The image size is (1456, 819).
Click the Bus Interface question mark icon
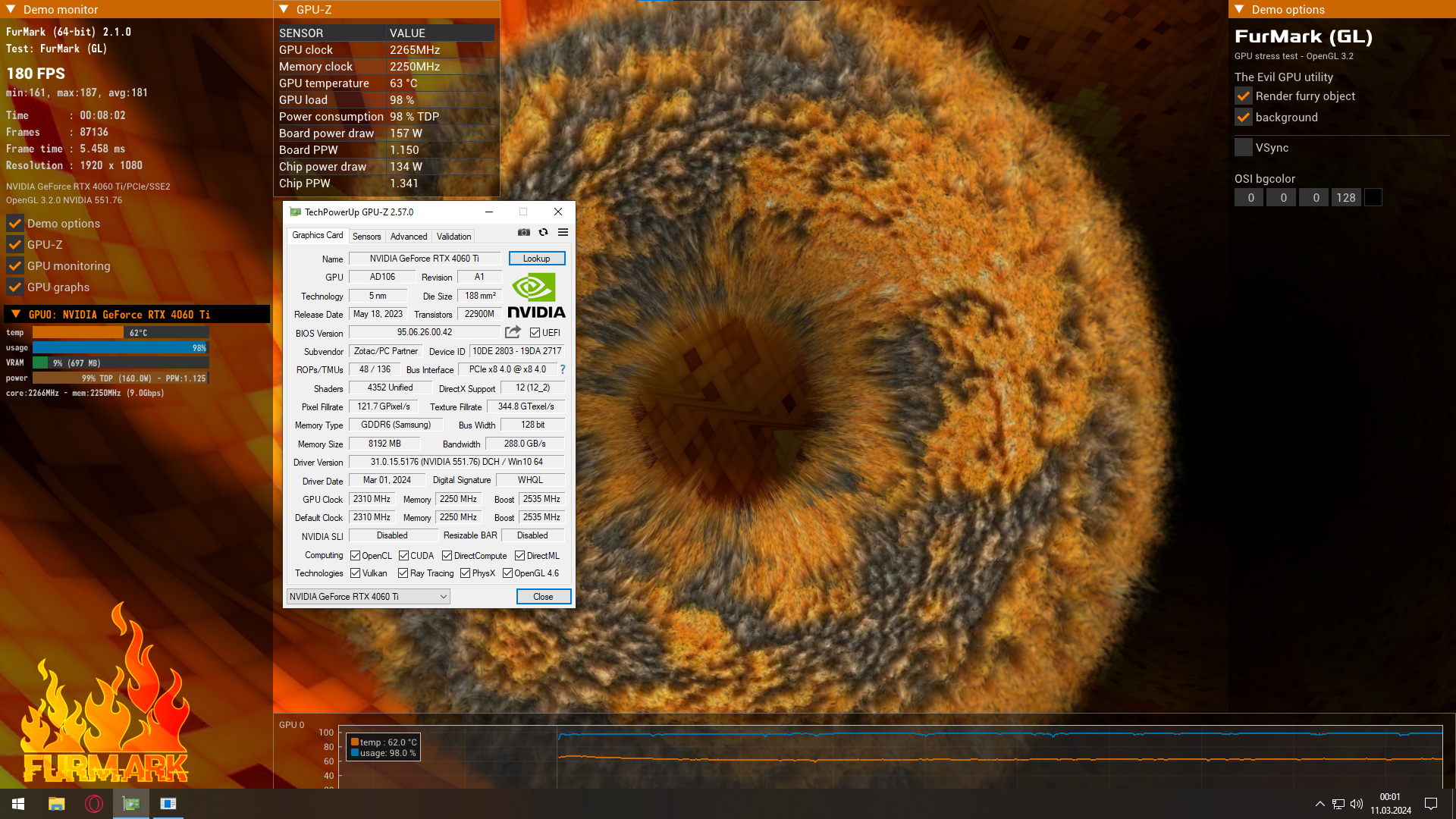563,369
